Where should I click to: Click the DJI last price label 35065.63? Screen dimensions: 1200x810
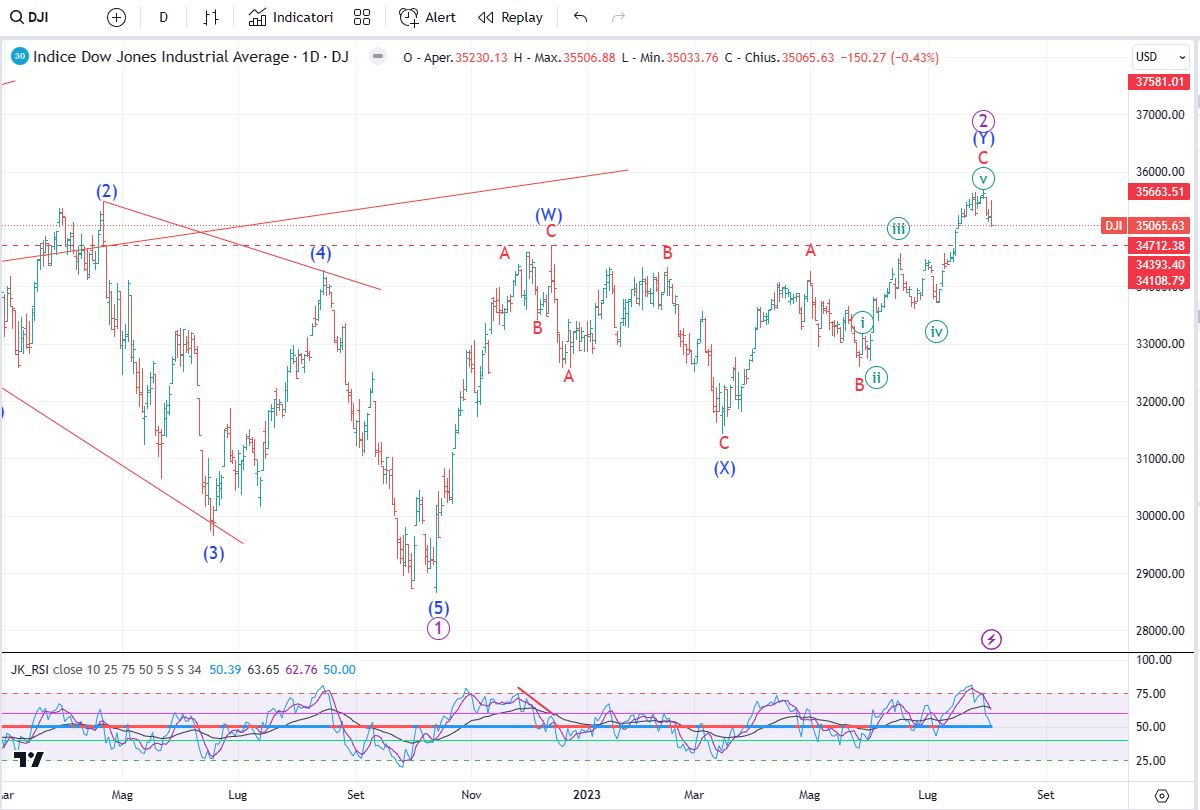point(1161,226)
